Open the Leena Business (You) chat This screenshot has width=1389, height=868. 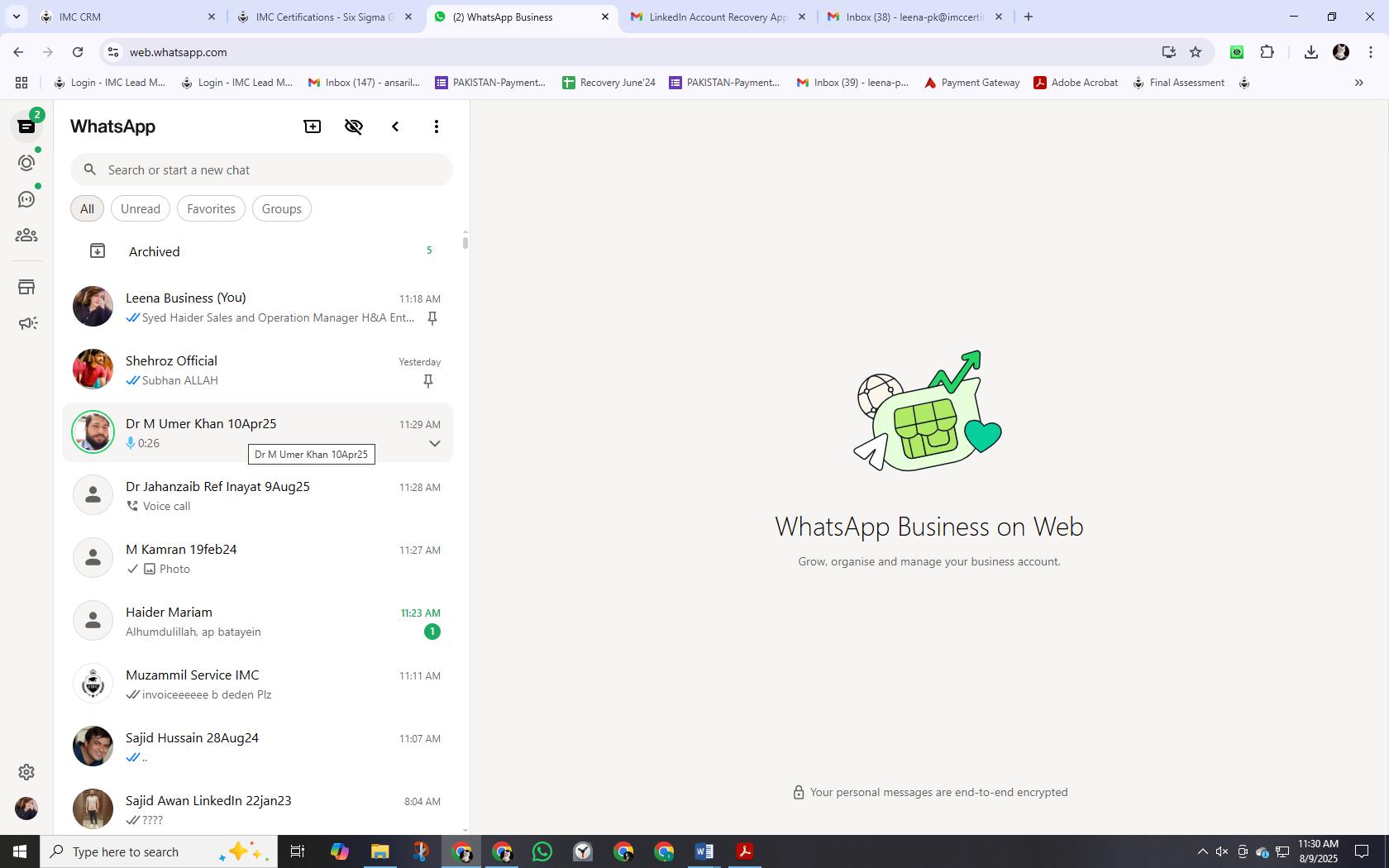point(258,308)
